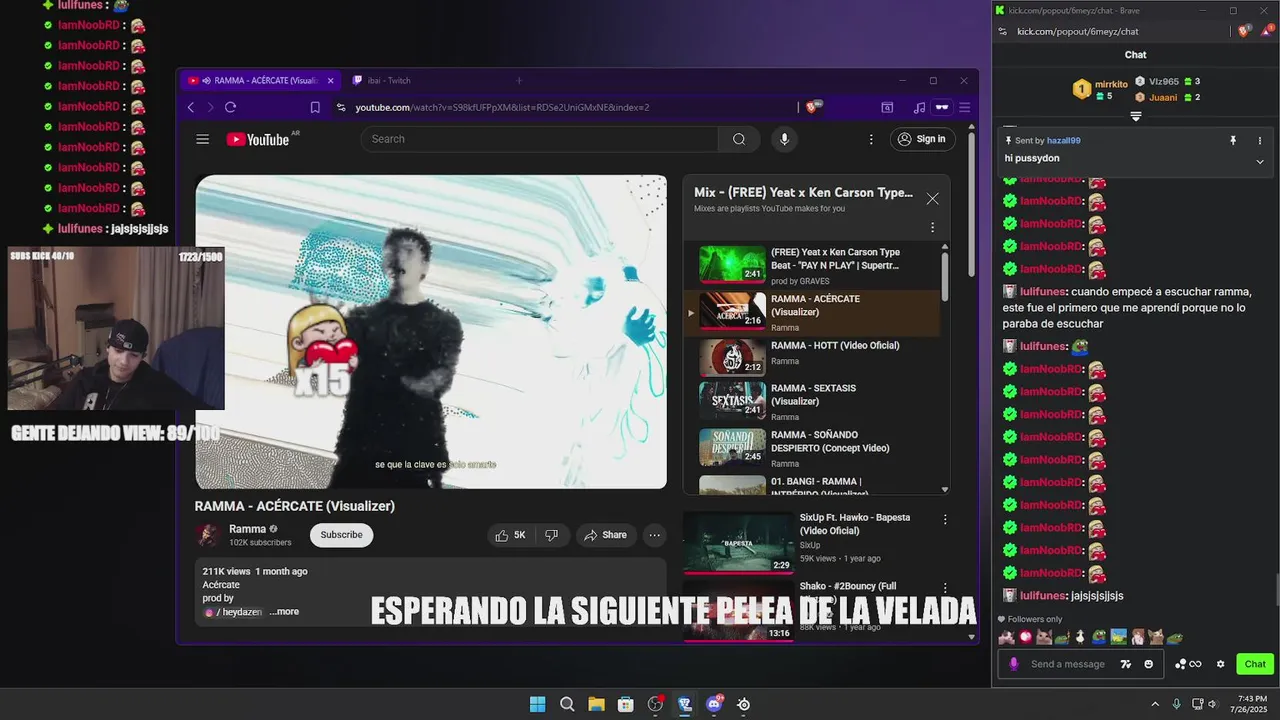
Task: Click the Share button
Action: [x=606, y=535]
